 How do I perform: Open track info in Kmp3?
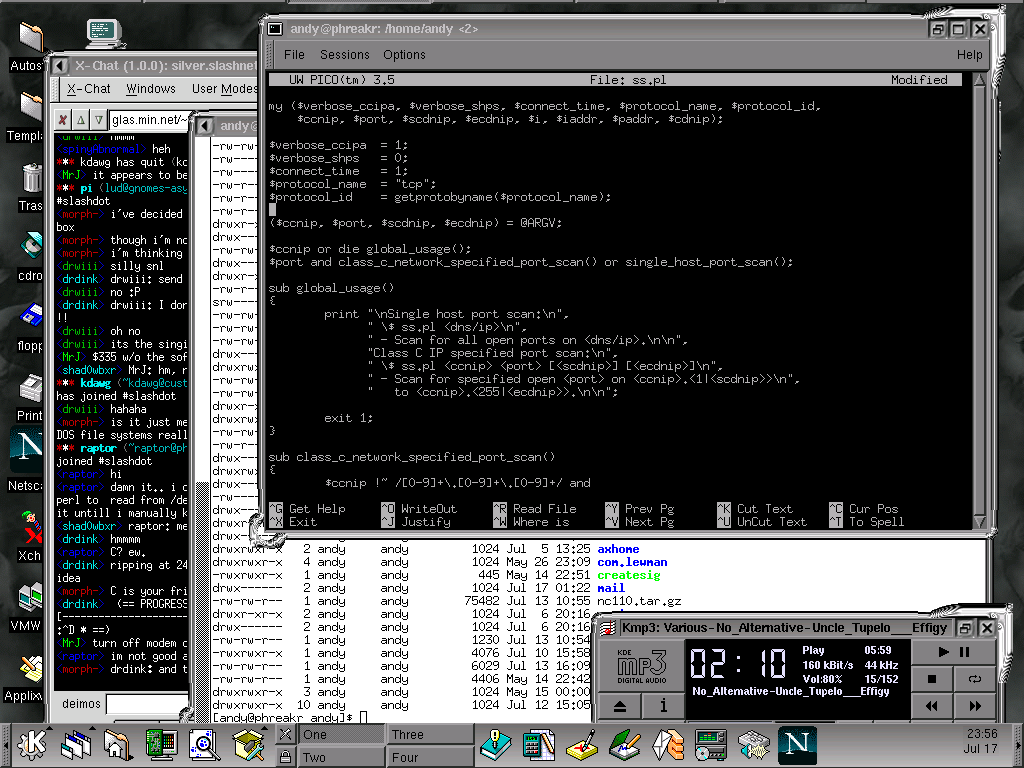[662, 706]
